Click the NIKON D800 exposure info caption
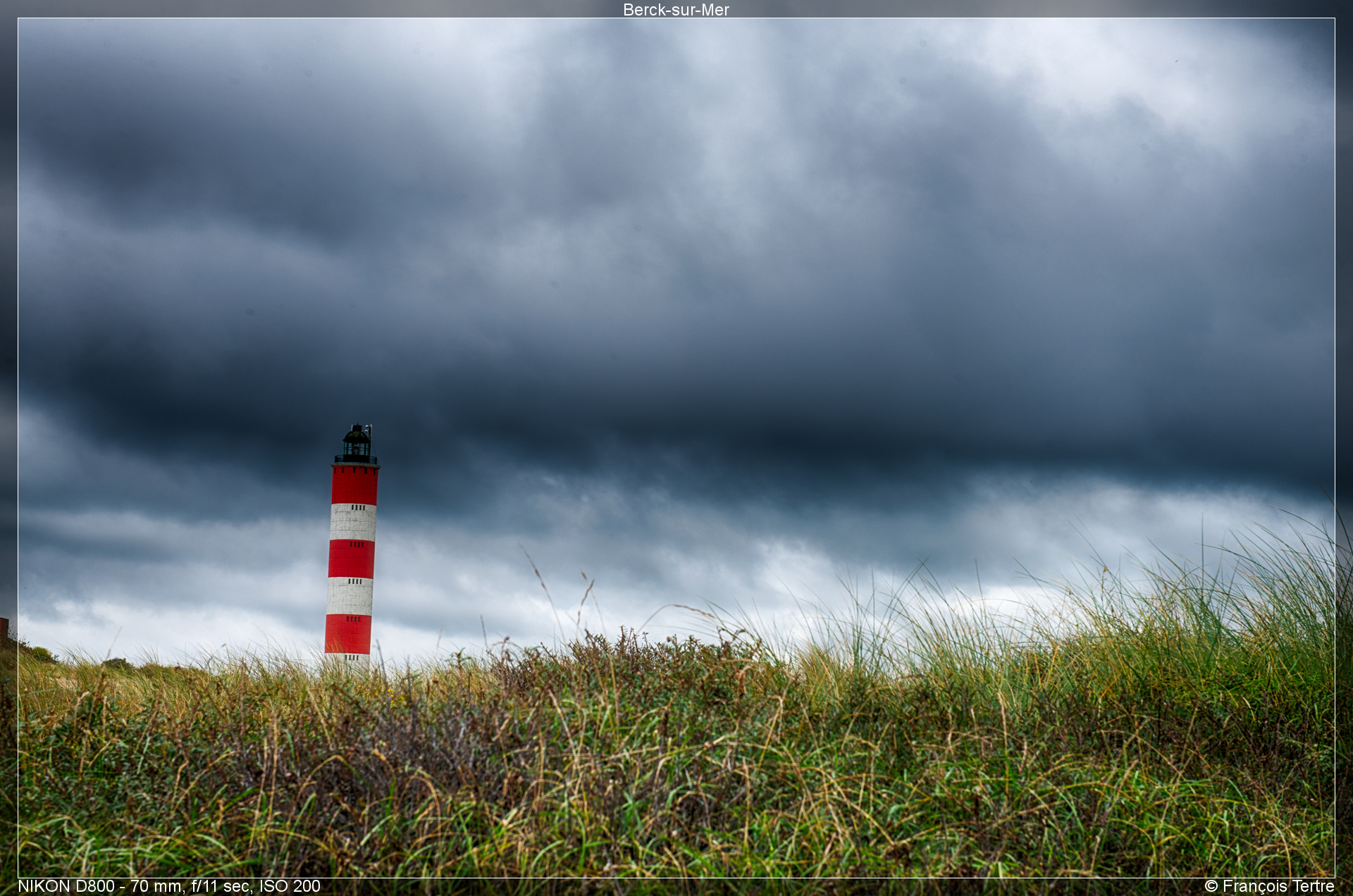Screen dimensions: 1353x896 click(x=169, y=886)
